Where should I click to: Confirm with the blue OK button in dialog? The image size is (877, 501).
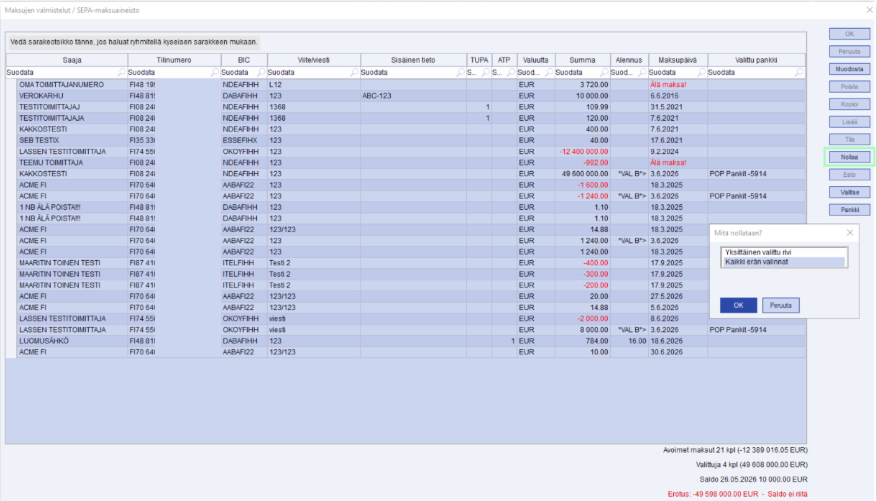click(738, 305)
